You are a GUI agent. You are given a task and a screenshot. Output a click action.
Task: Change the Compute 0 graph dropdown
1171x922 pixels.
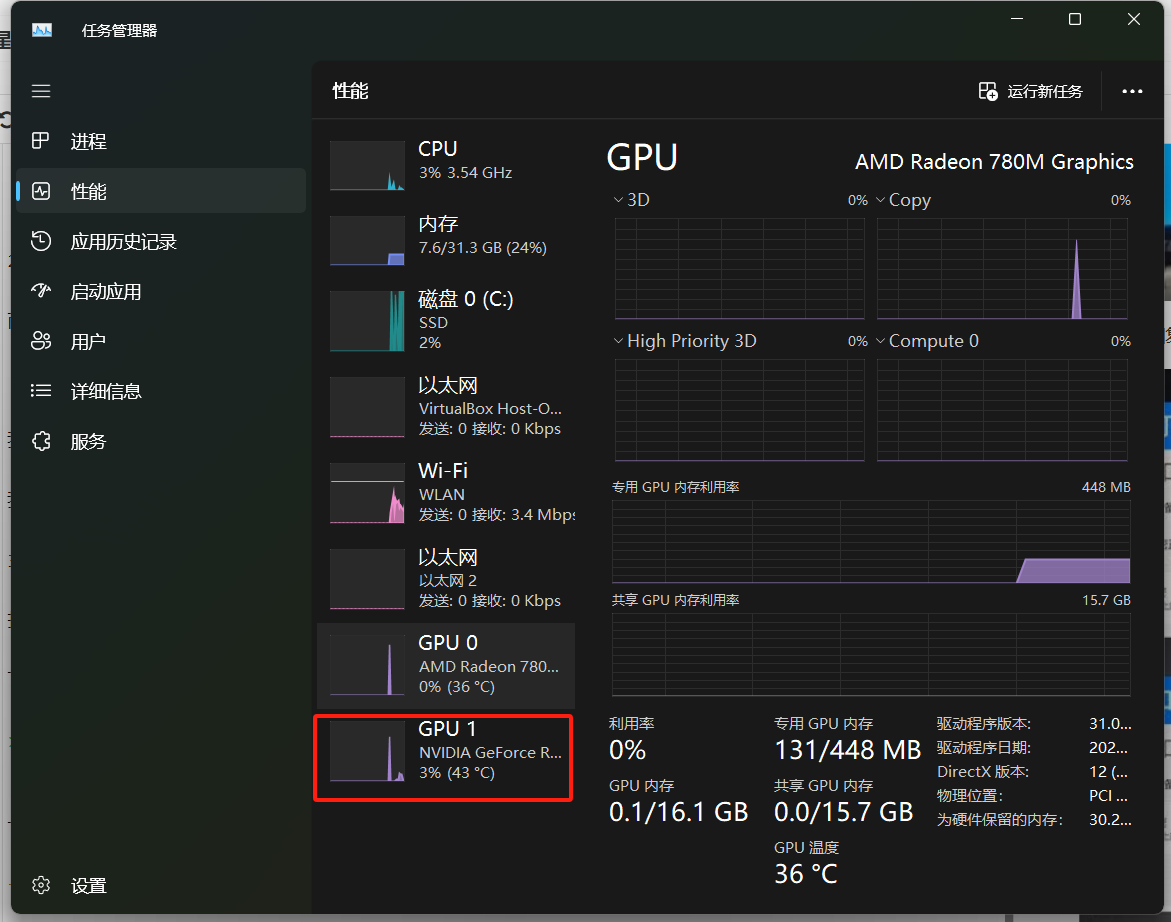pyautogui.click(x=881, y=341)
